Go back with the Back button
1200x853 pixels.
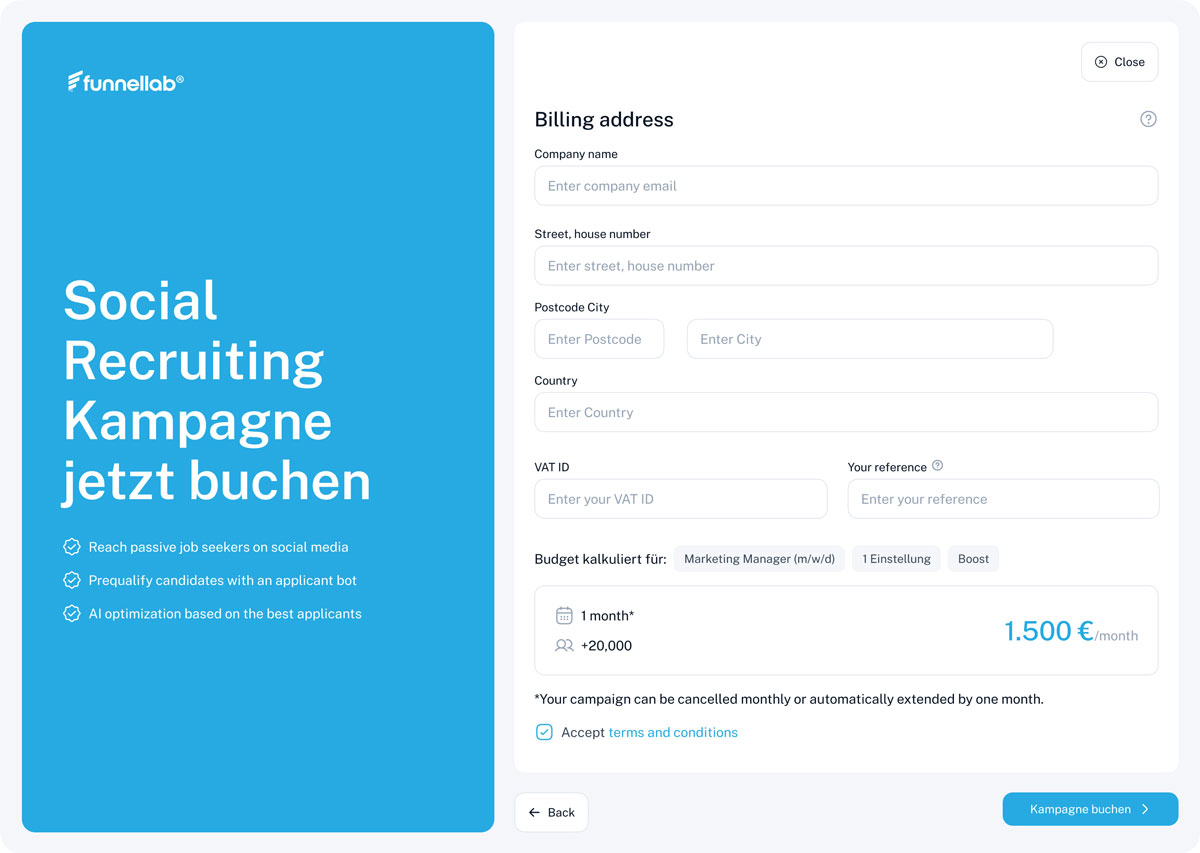click(551, 812)
